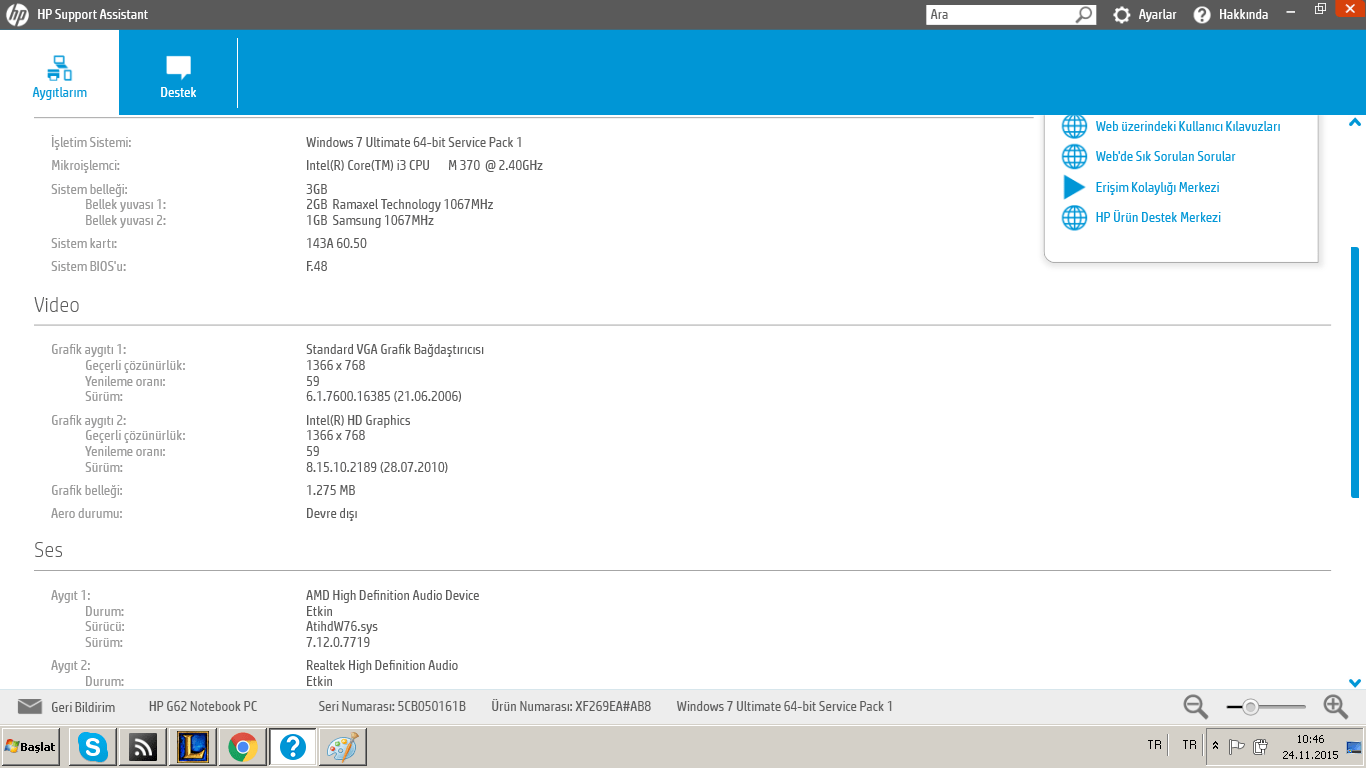Open Web'de Sık Sorulan Sorular link
Screen dimensions: 1366x768
tap(1165, 157)
